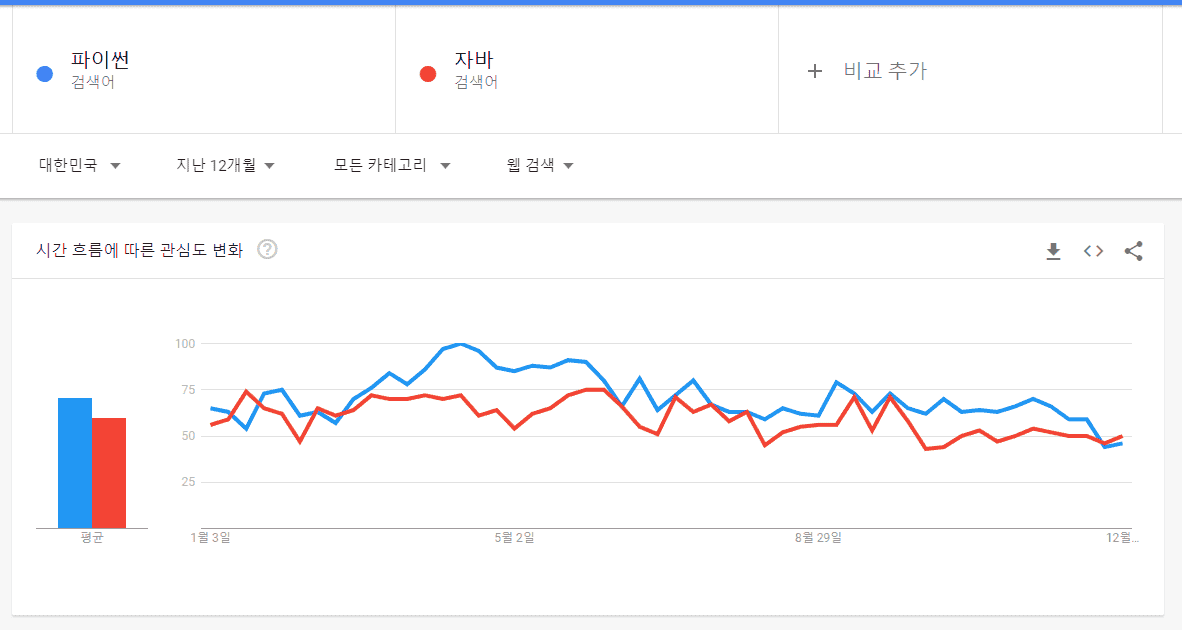Click the 시간 흐름에 따른 관심도 변화 title
Screen dimensions: 1182x630
[139, 250]
